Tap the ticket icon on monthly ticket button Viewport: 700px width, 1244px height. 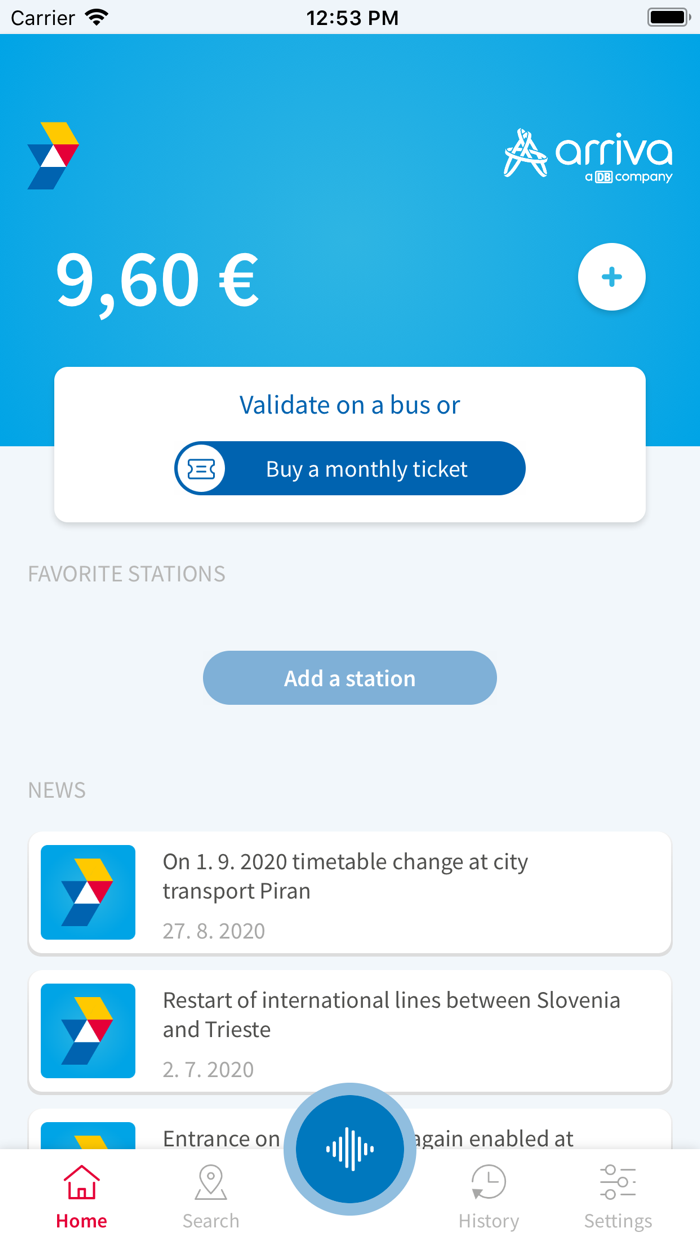[202, 468]
